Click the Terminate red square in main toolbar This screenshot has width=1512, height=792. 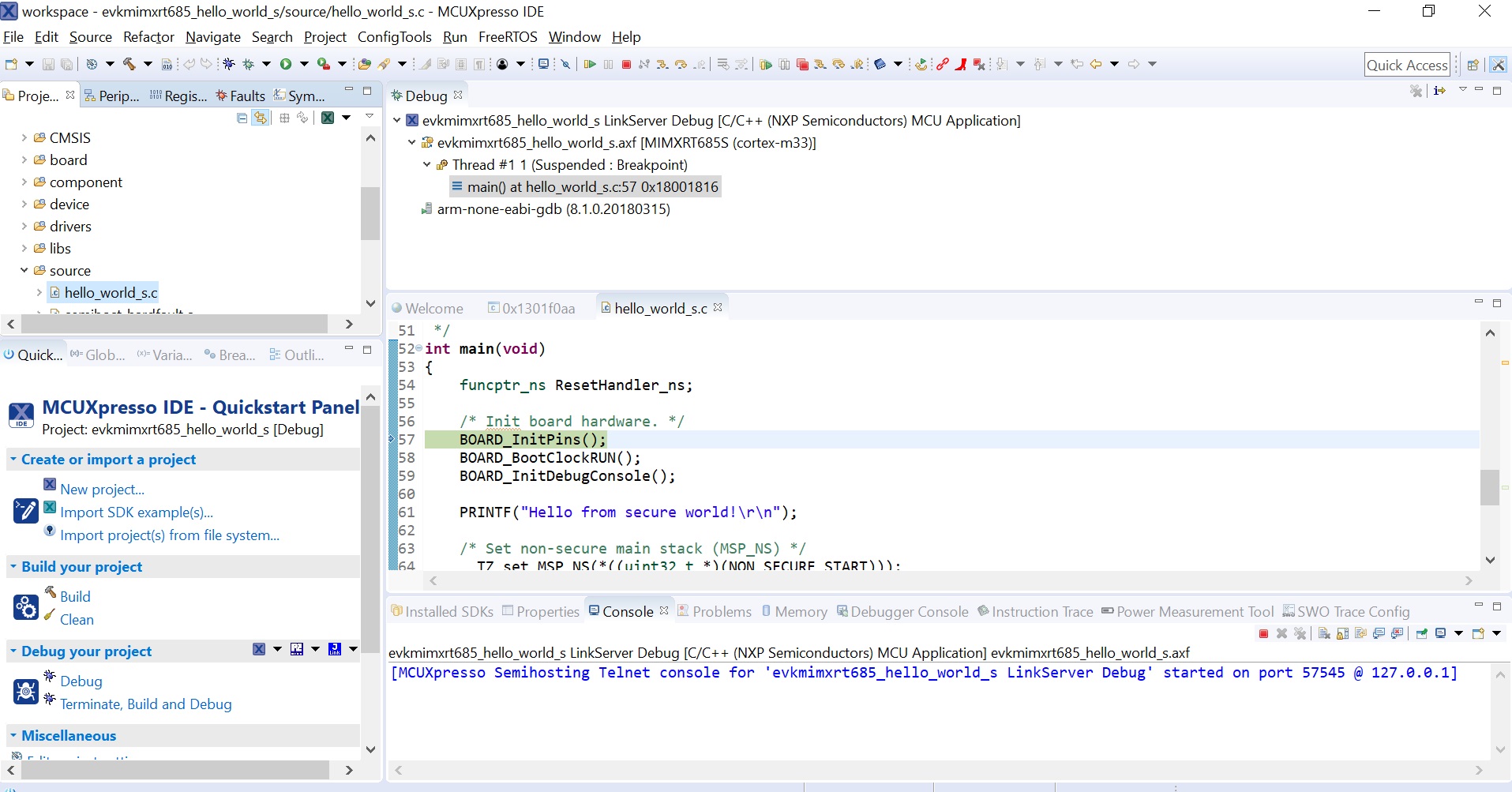tap(626, 64)
